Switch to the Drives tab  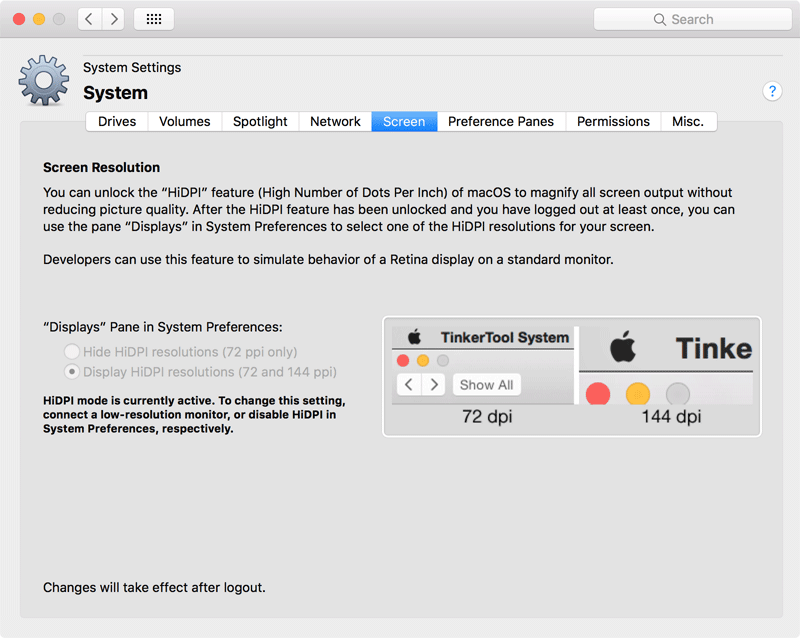[x=117, y=121]
